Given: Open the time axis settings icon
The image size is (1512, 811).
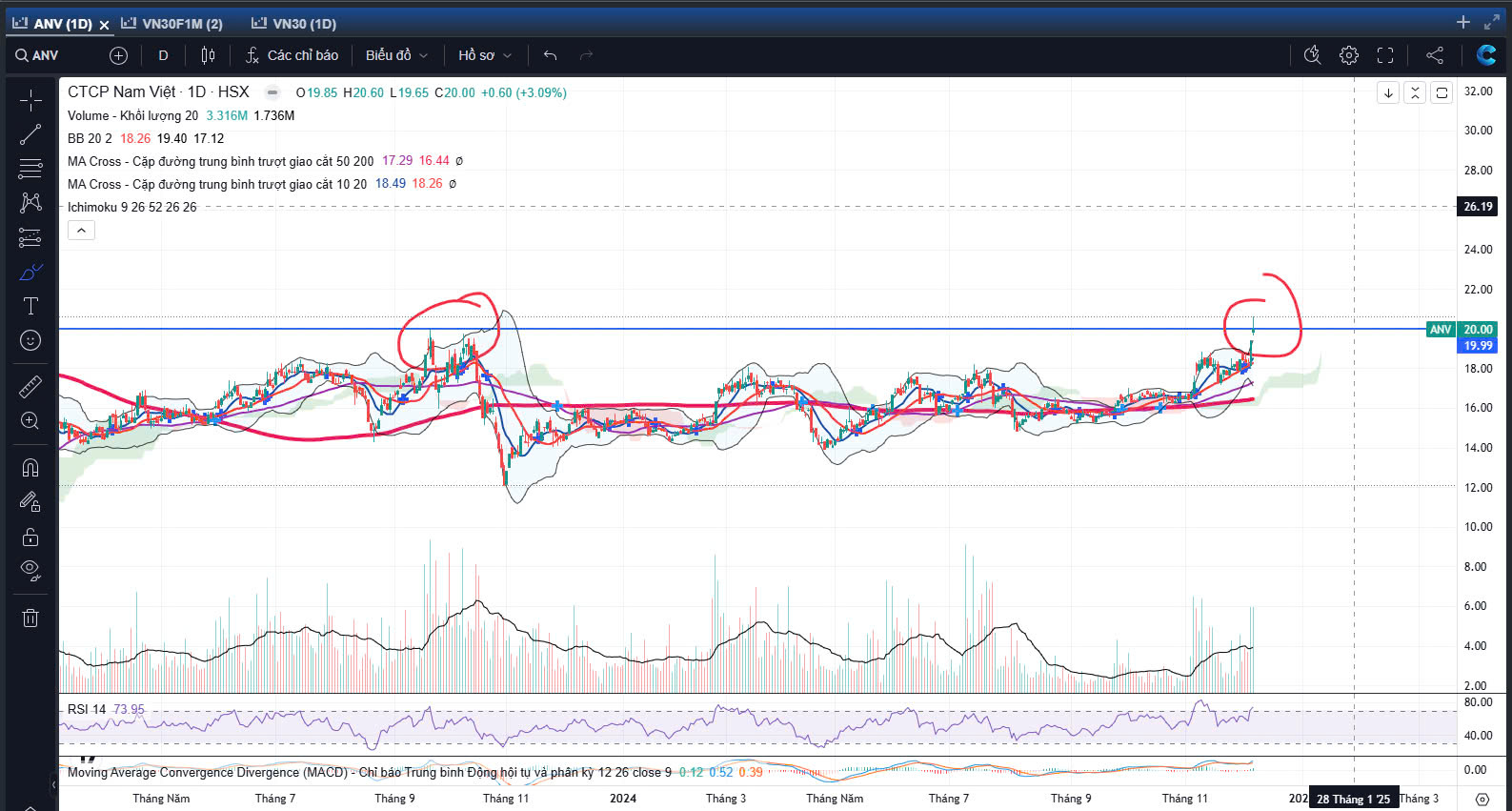Looking at the screenshot, I should click(1482, 799).
